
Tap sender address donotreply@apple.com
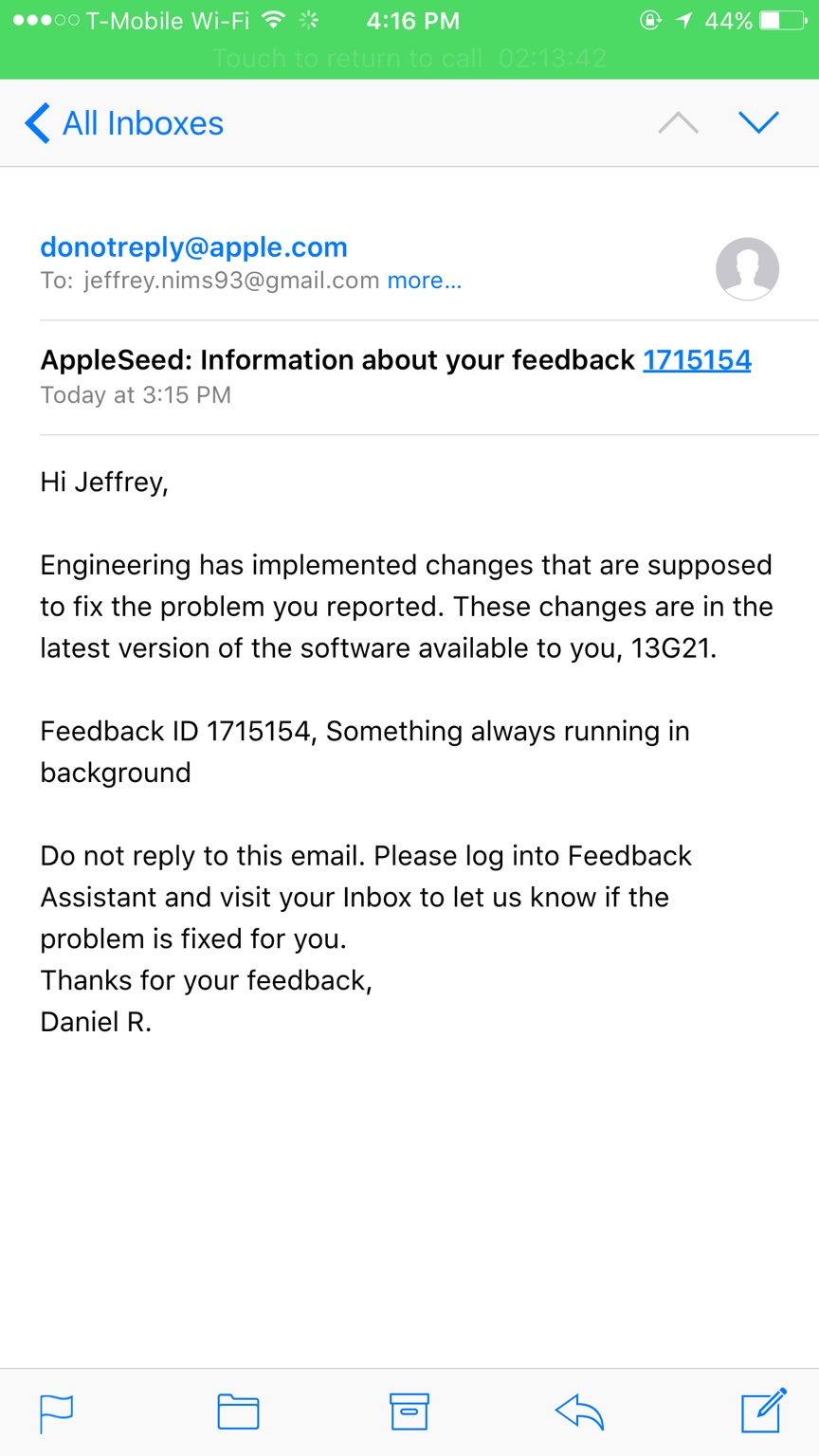tap(193, 247)
